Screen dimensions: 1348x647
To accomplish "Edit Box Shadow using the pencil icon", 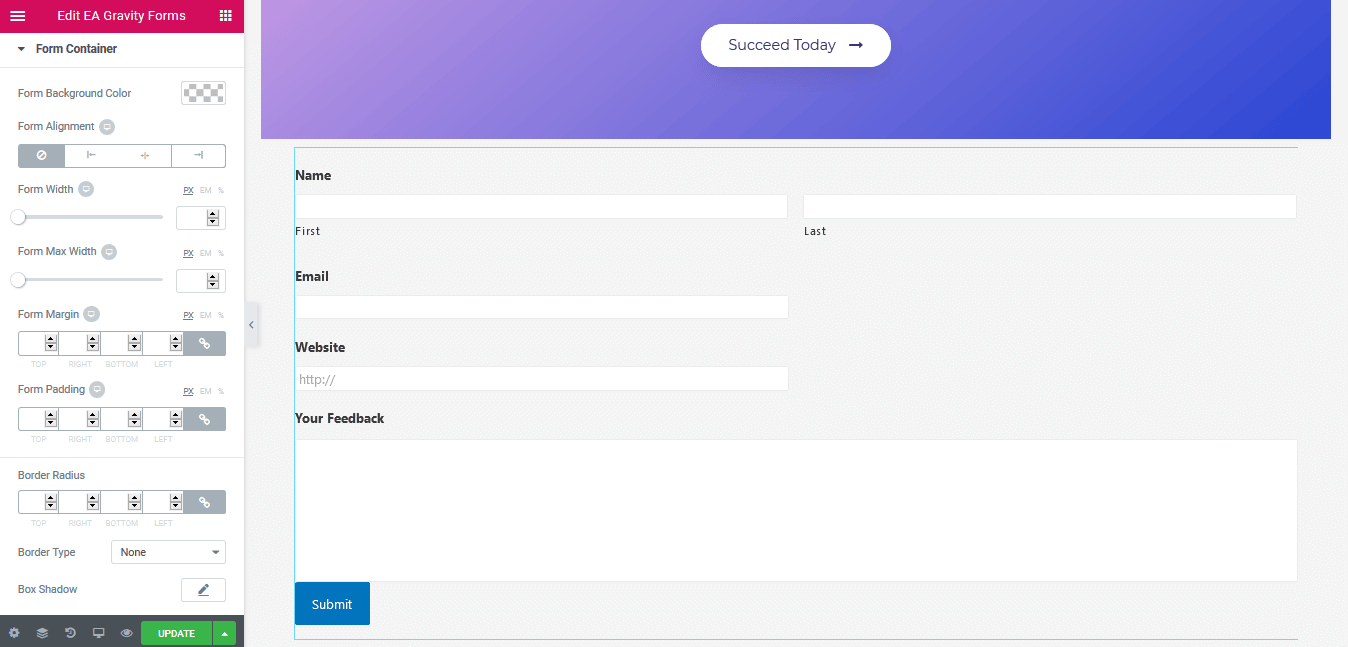I will click(x=203, y=589).
